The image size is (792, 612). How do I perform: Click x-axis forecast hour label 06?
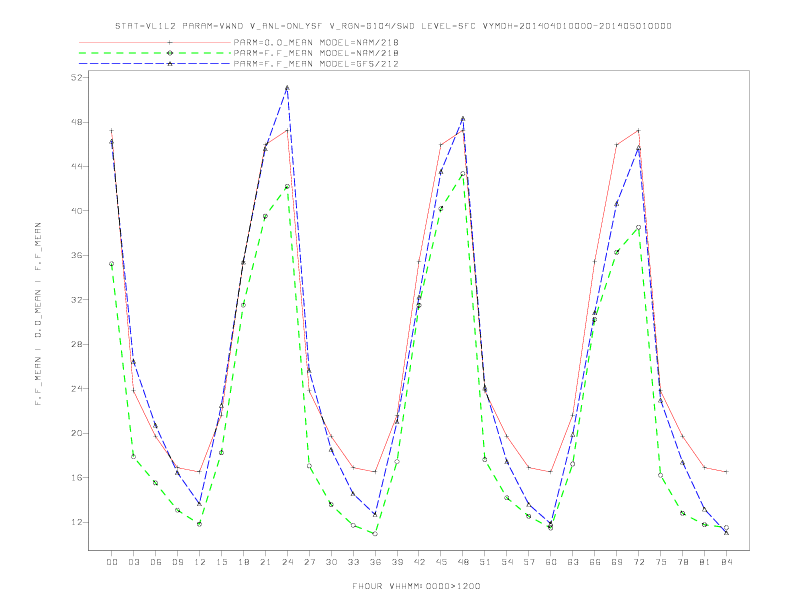point(156,562)
